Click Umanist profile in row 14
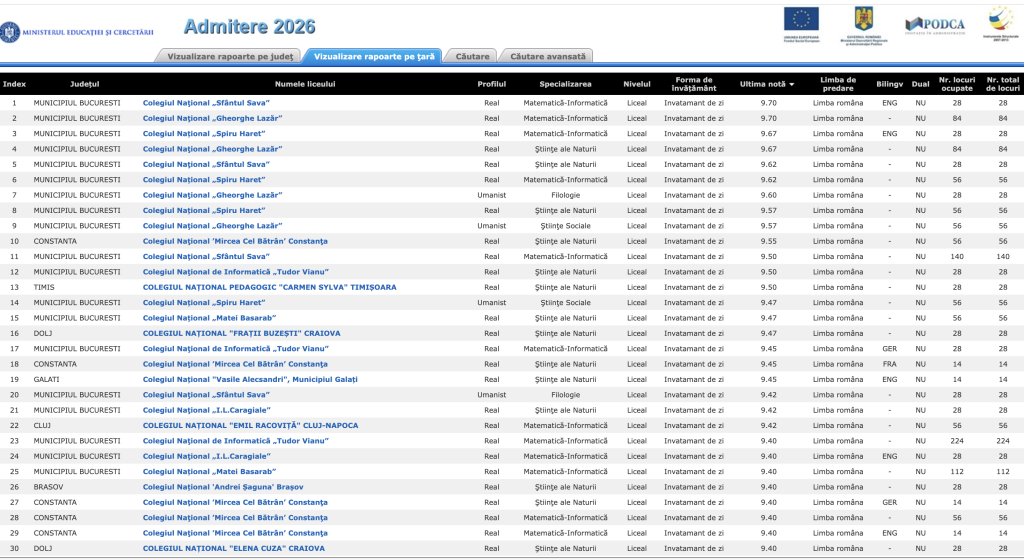This screenshot has width=1024, height=560. (x=492, y=303)
